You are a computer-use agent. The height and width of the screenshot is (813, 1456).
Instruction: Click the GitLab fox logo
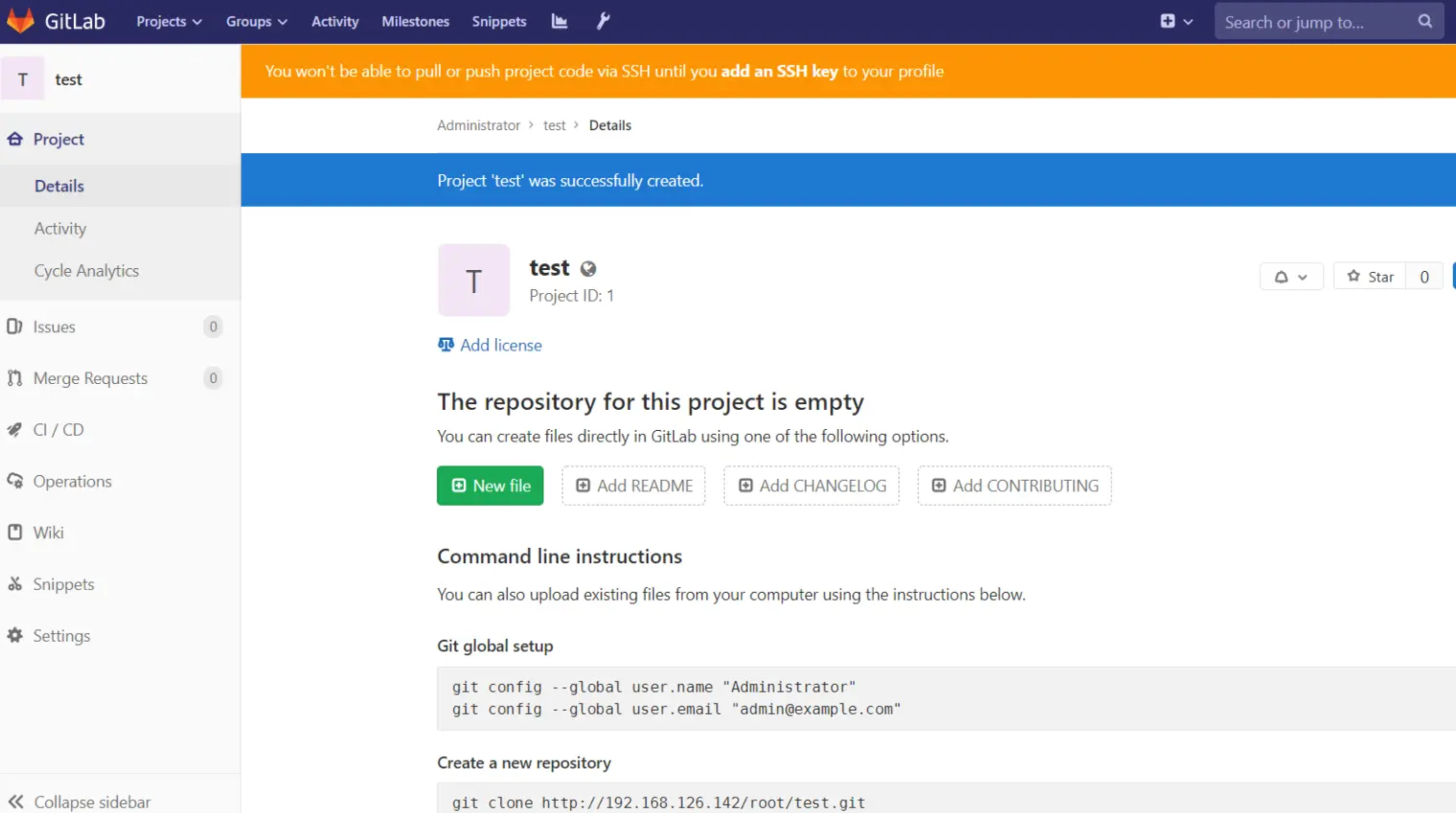click(21, 21)
